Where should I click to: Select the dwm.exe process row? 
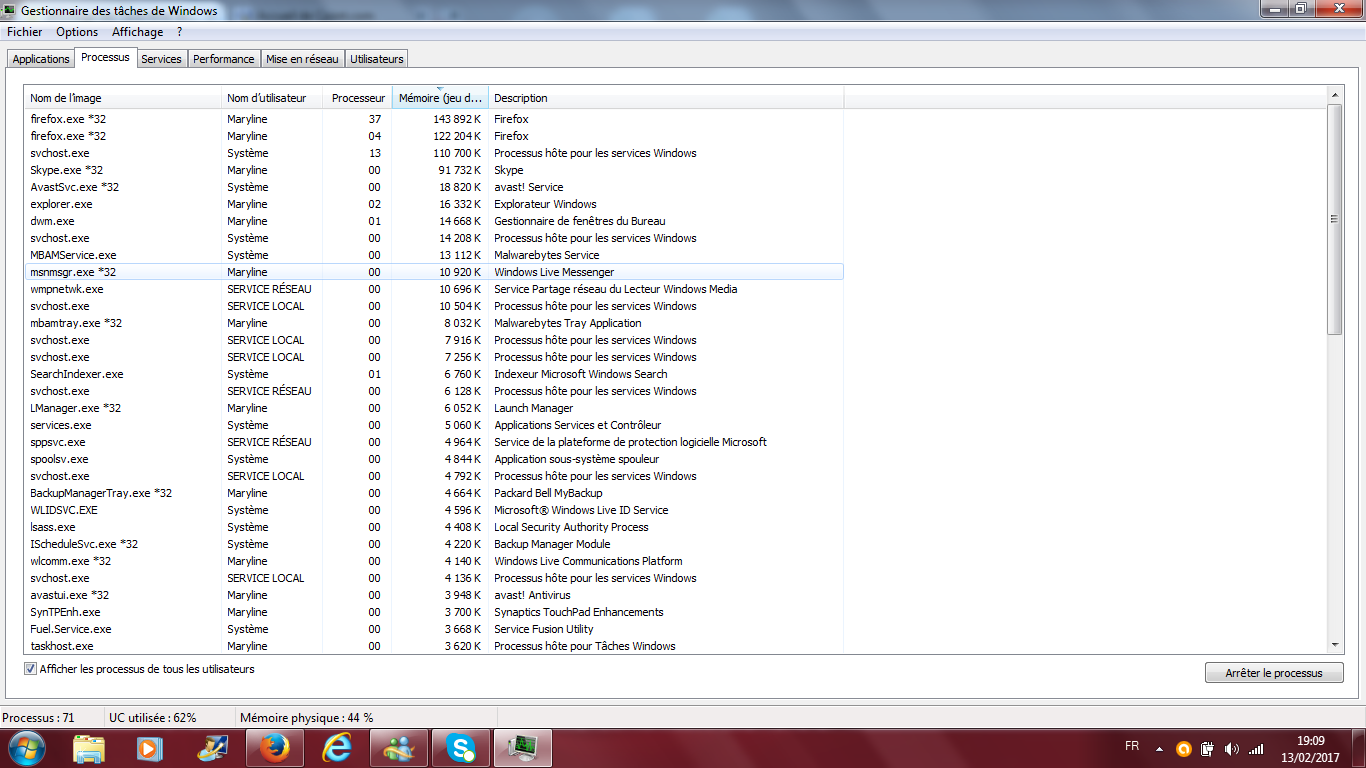coord(434,221)
